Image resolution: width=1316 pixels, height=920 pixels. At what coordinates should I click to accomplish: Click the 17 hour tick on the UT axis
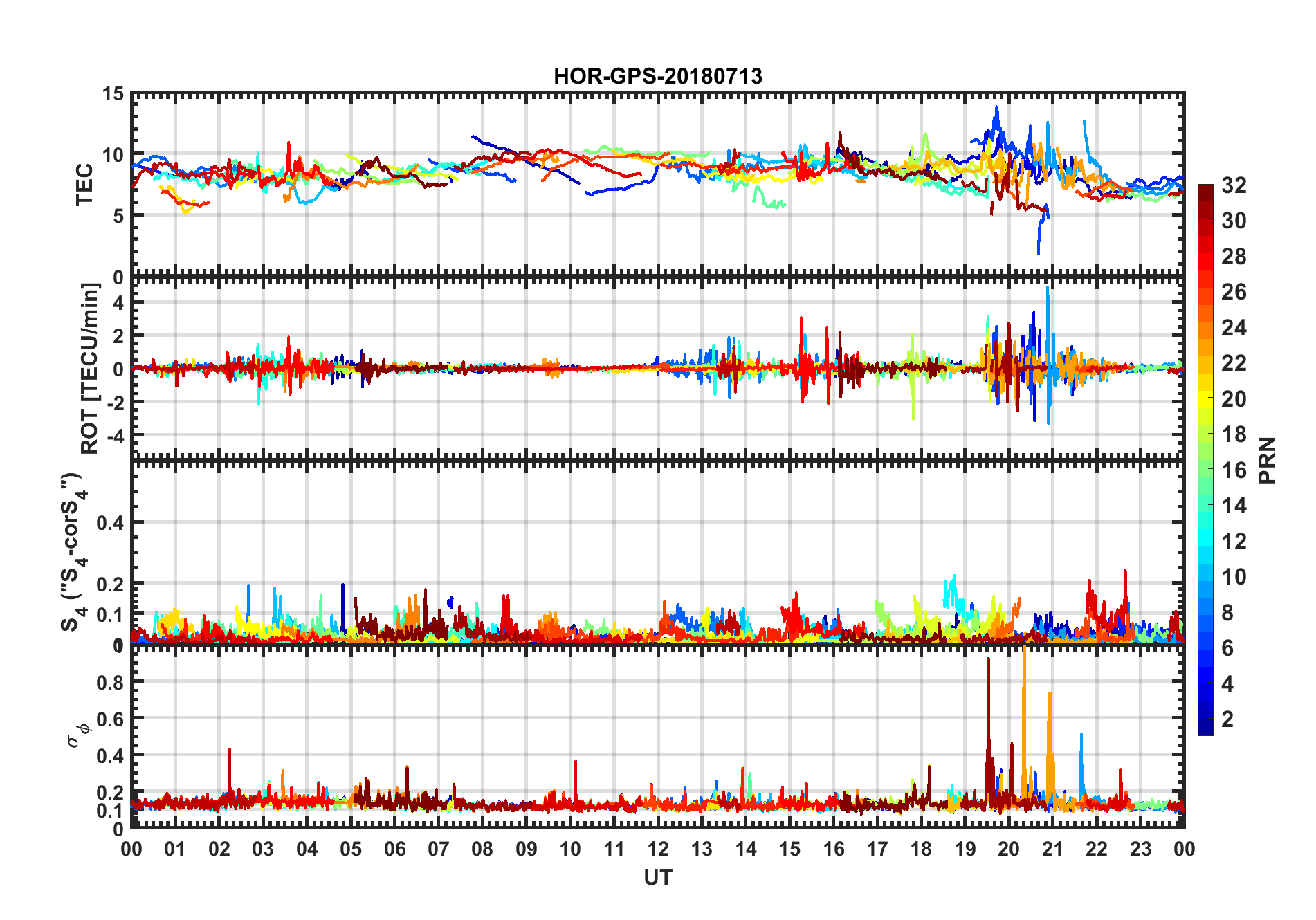tap(877, 849)
